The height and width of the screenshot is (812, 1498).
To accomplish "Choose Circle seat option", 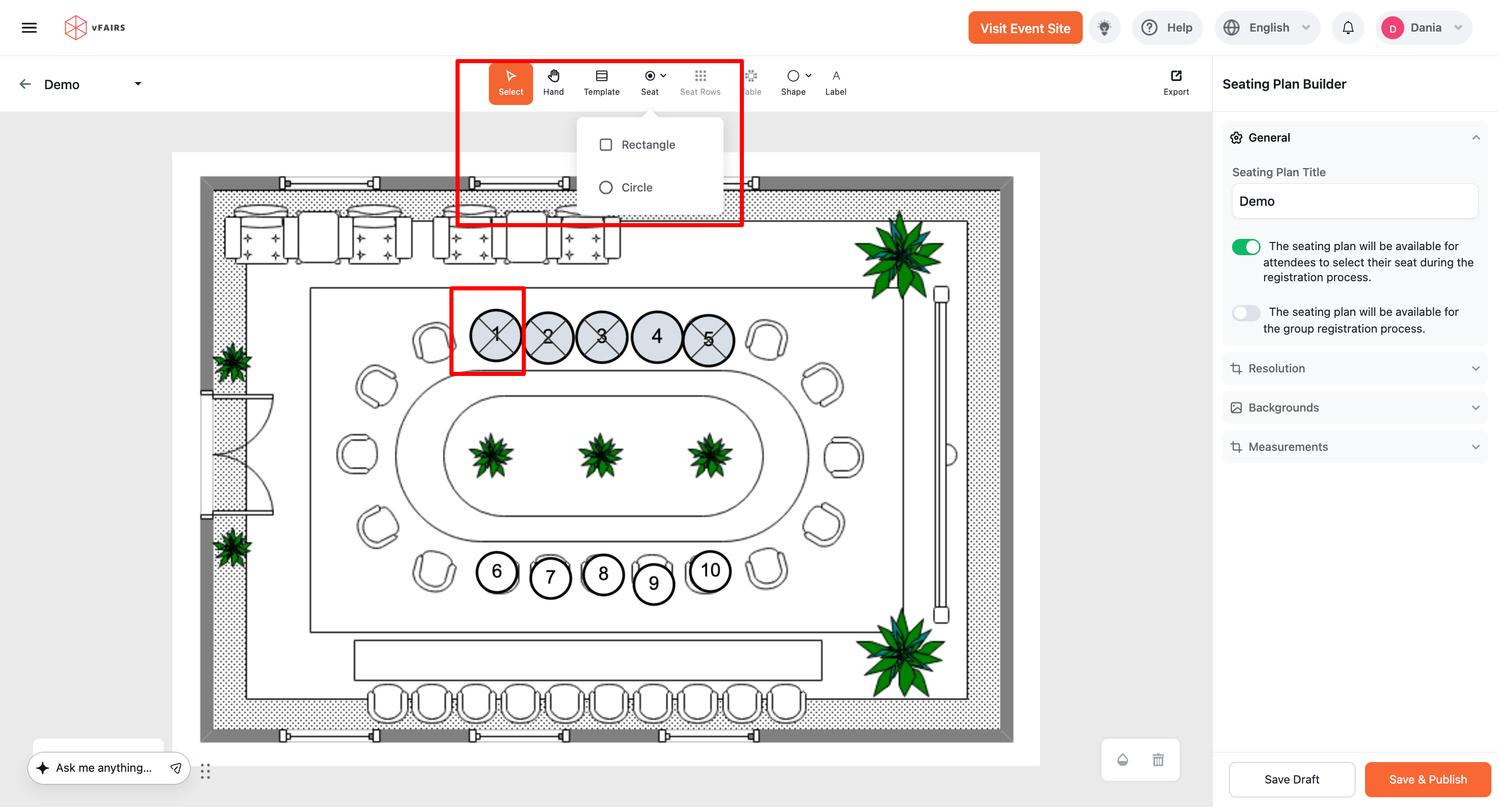I will [636, 187].
